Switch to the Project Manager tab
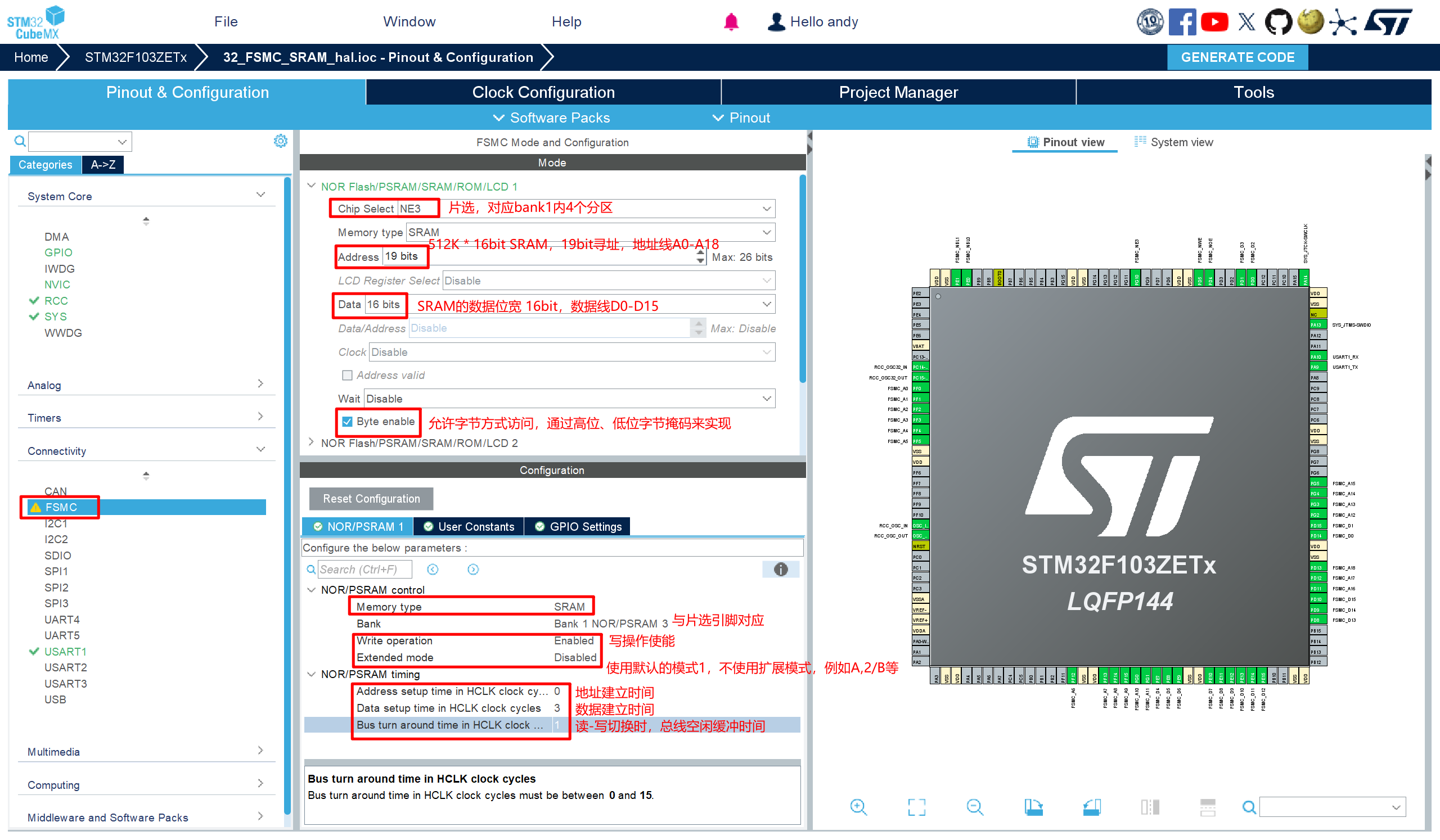Image resolution: width=1440 pixels, height=840 pixels. tap(898, 92)
